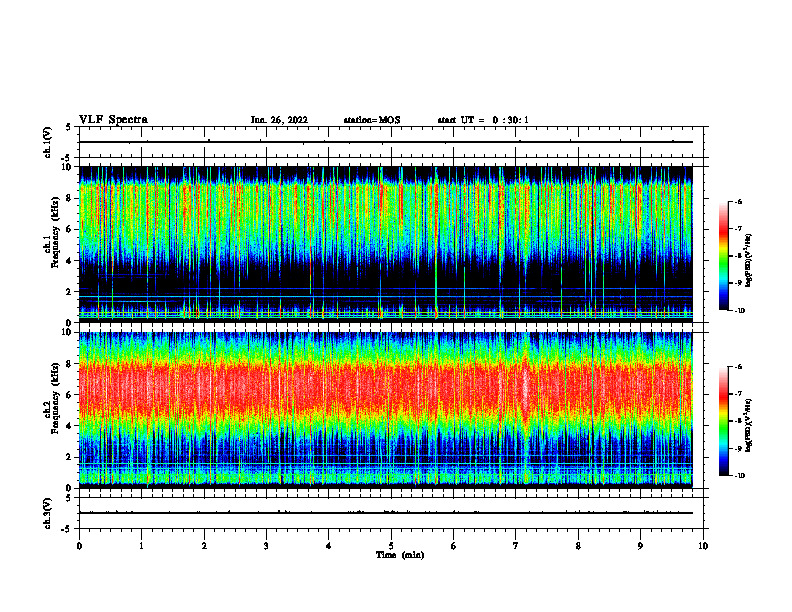Click the "5" tick on the time axis
The width and height of the screenshot is (792, 612).
pyautogui.click(x=391, y=546)
